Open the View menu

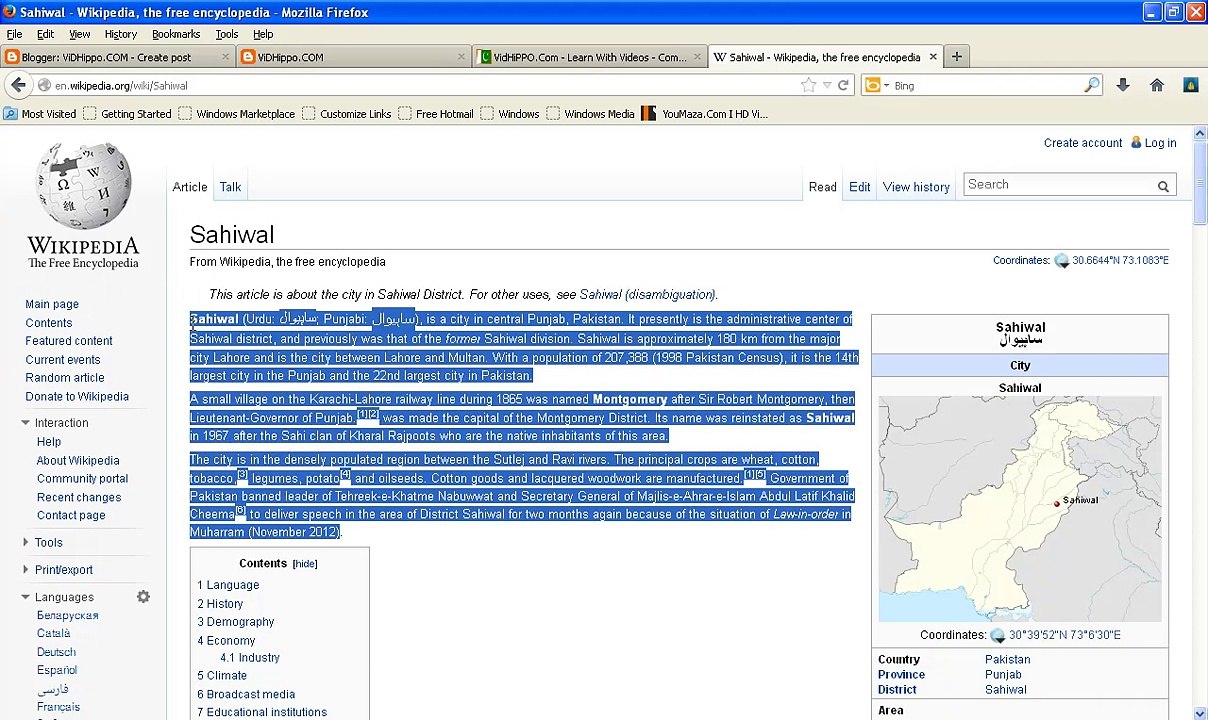tap(79, 34)
